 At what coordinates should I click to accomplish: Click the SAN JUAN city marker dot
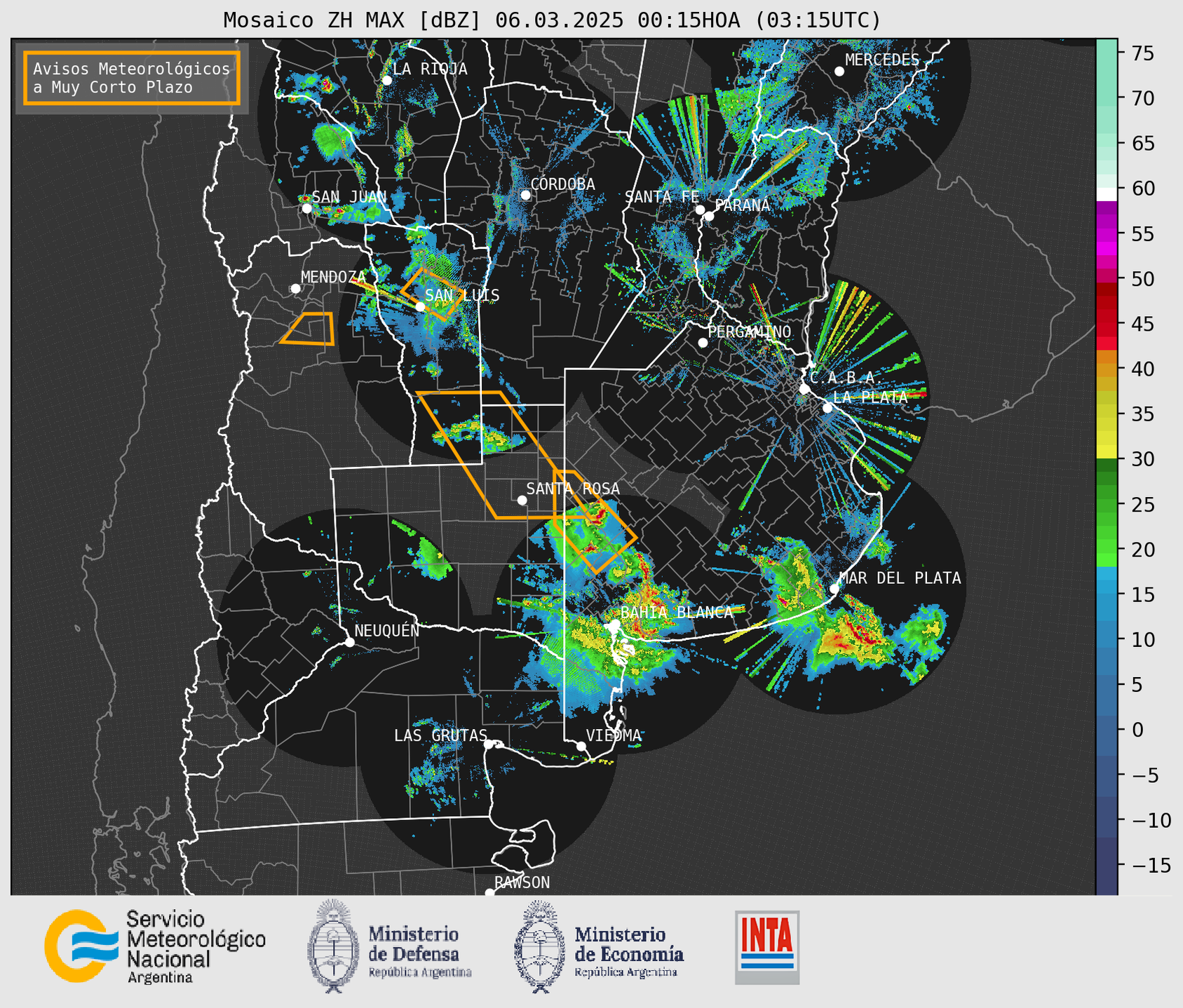[306, 207]
